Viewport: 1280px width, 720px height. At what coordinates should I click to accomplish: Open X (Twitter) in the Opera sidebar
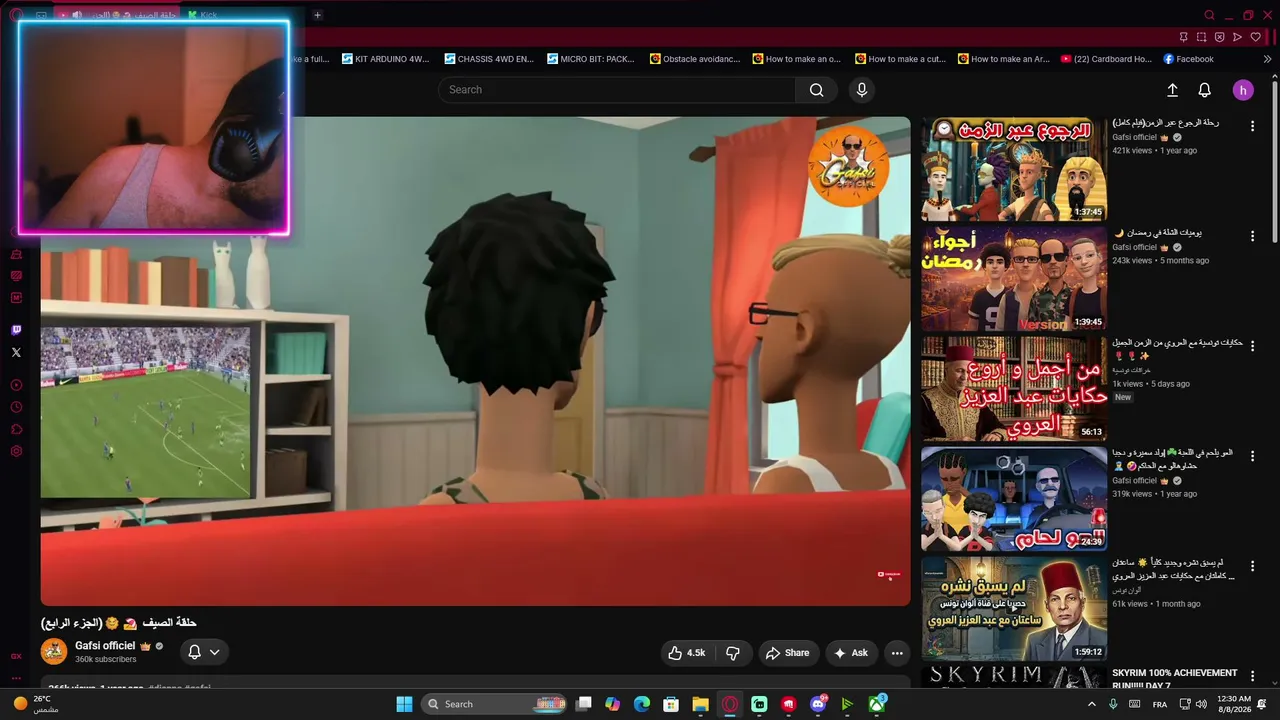pos(16,352)
